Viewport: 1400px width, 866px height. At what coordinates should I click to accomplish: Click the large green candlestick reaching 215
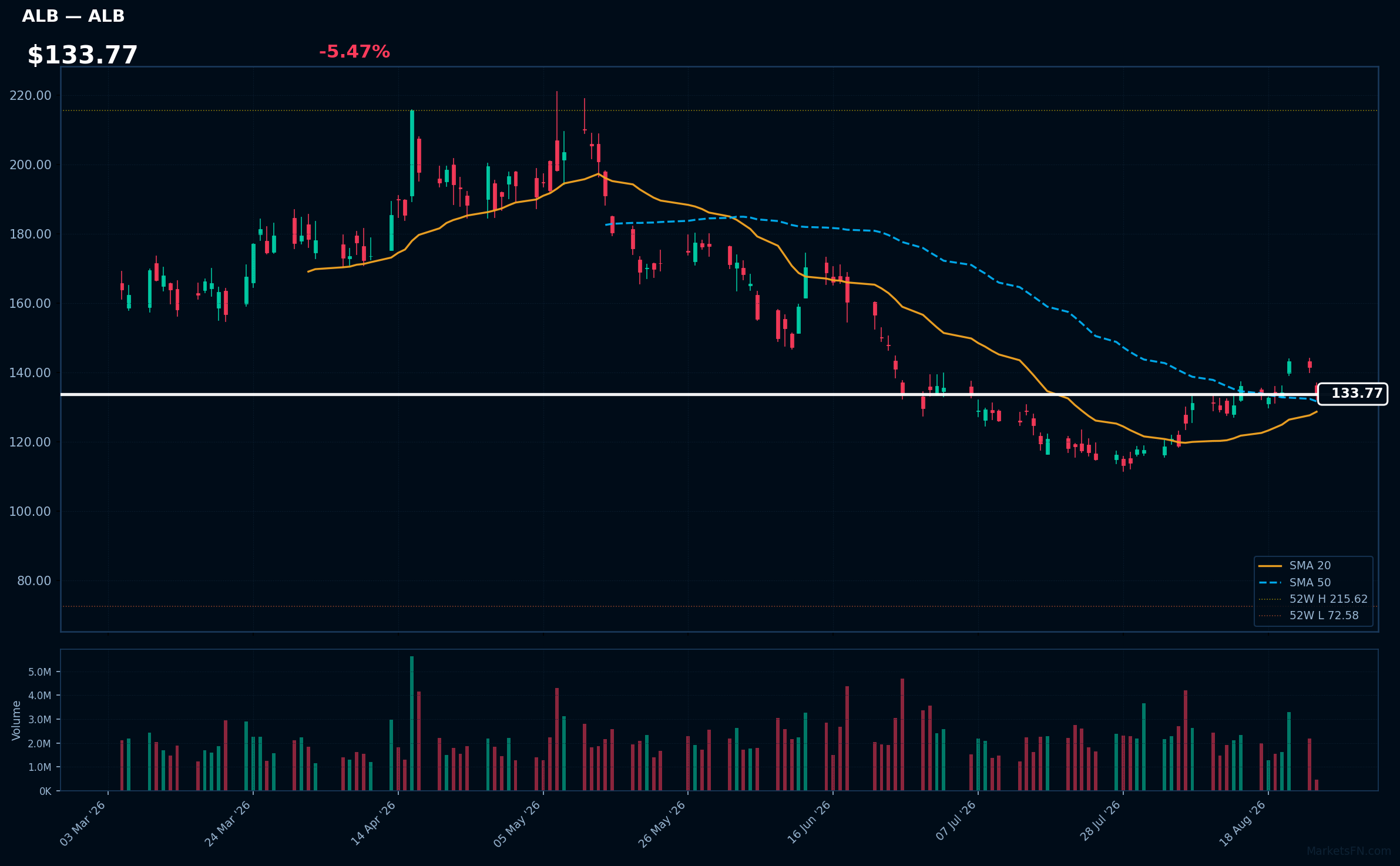412,153
